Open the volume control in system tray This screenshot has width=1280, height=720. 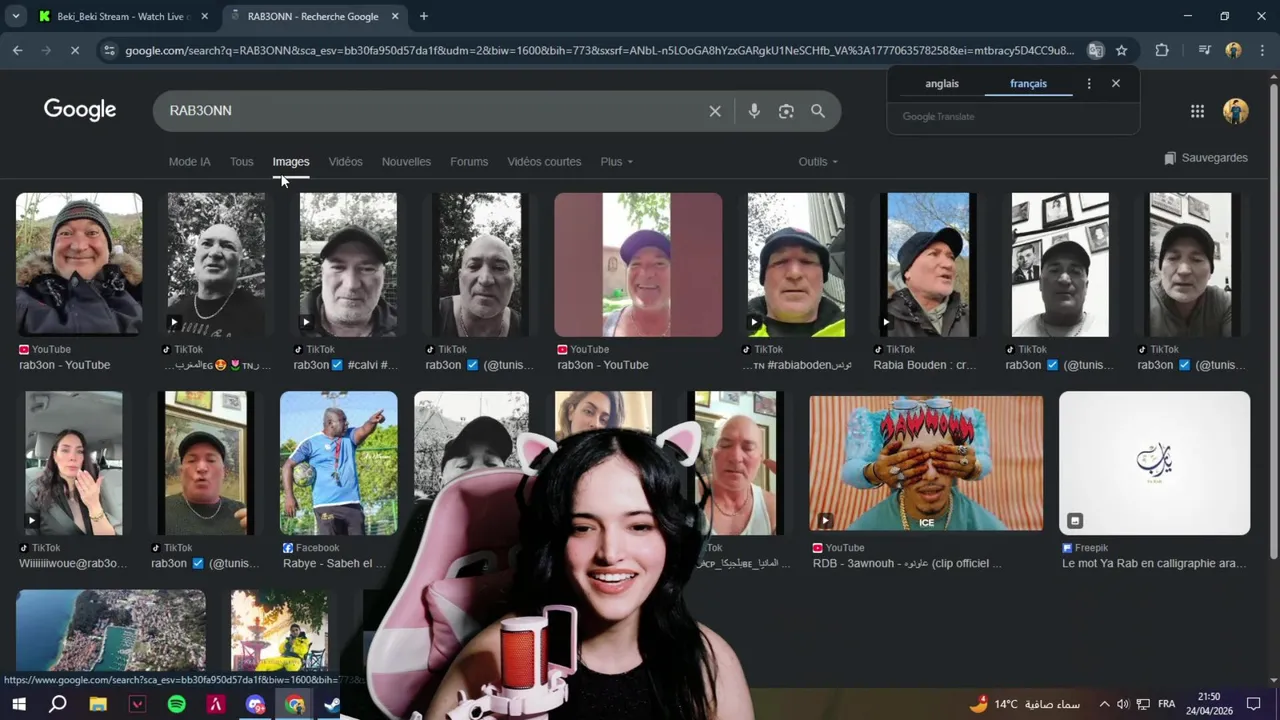[x=1122, y=704]
